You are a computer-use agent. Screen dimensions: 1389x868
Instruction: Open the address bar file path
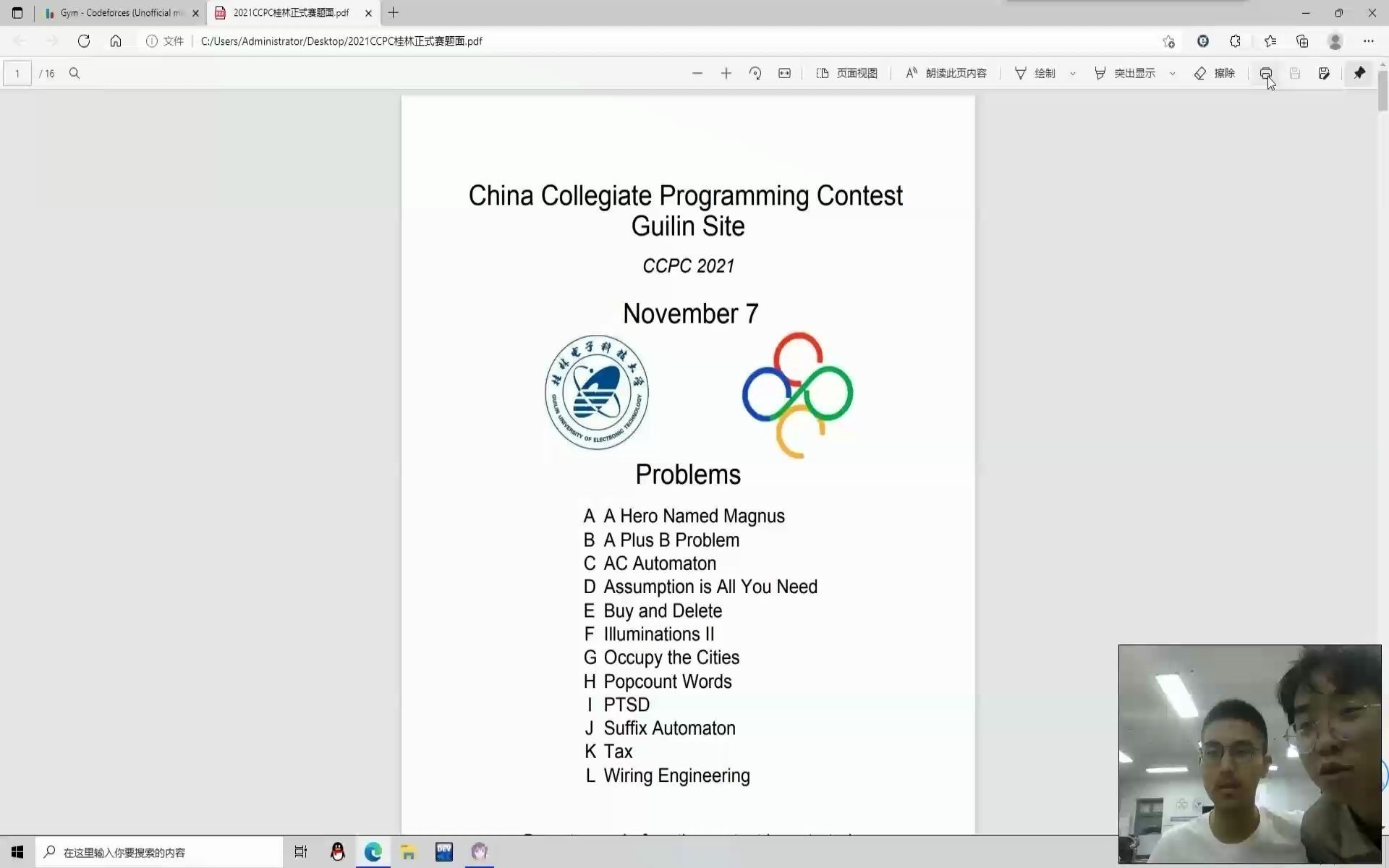(x=340, y=41)
